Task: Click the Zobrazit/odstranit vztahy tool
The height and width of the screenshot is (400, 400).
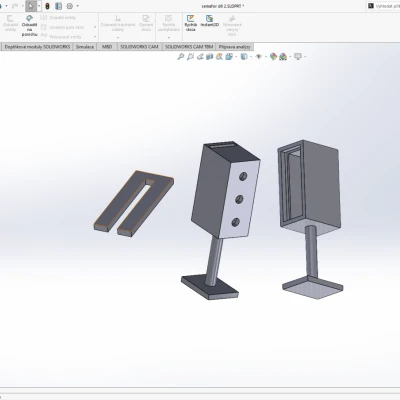Action: tap(118, 23)
